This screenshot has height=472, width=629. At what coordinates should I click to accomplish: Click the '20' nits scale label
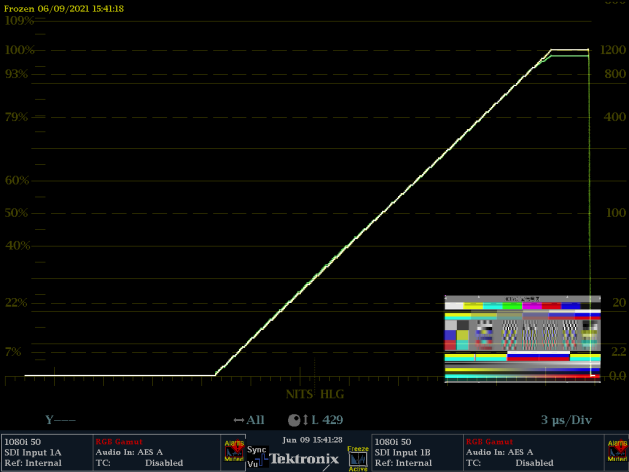click(x=619, y=302)
